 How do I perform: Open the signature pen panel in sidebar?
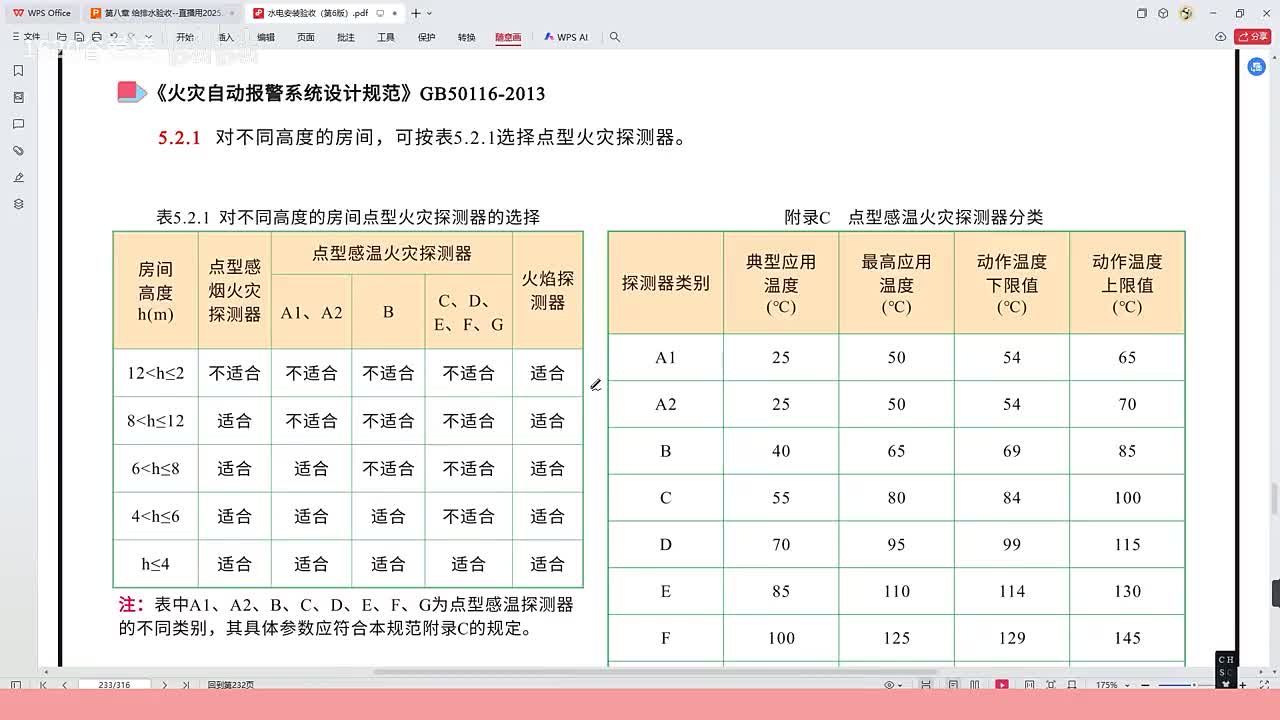[x=18, y=177]
